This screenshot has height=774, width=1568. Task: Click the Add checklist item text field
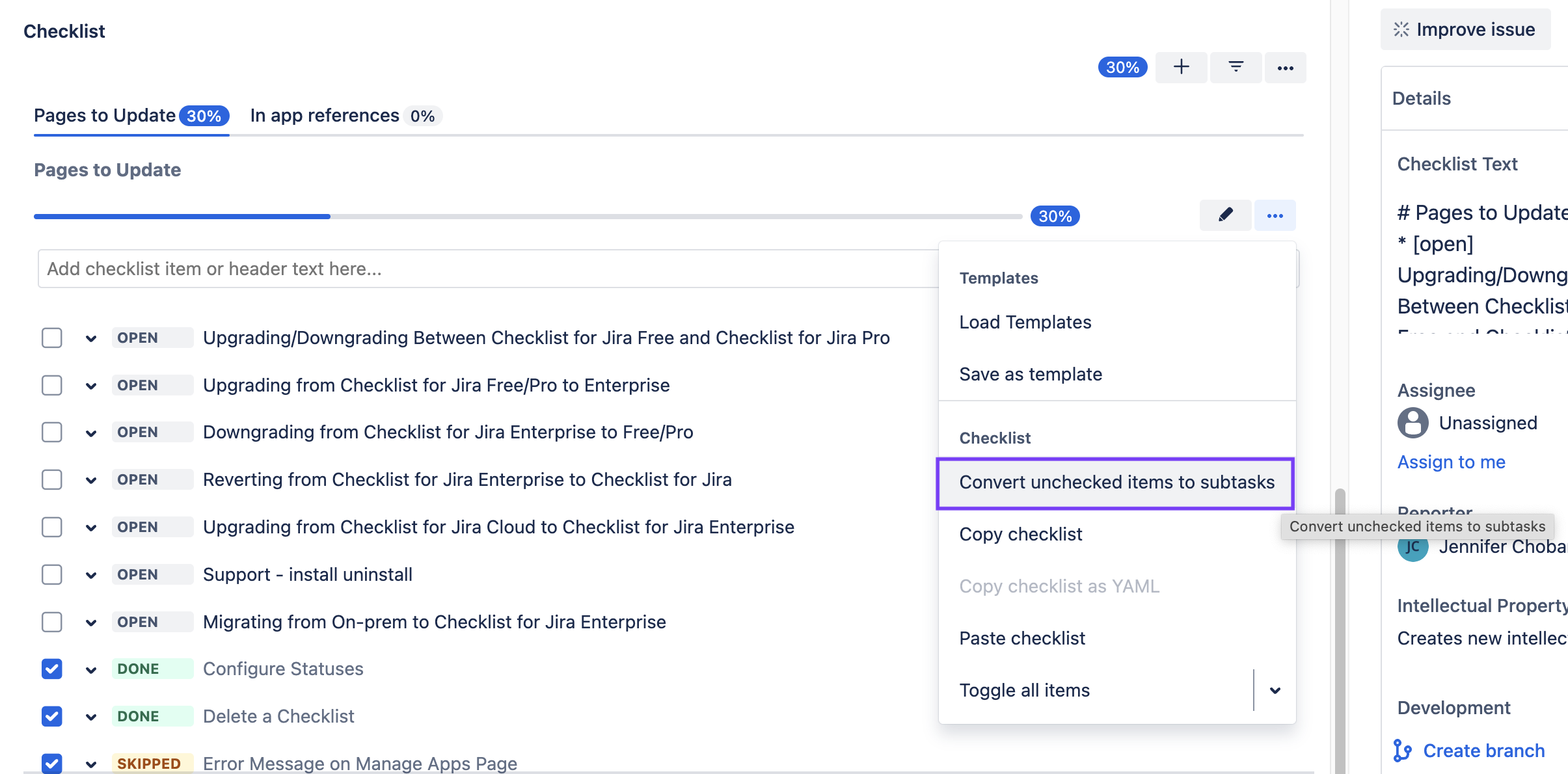point(455,268)
